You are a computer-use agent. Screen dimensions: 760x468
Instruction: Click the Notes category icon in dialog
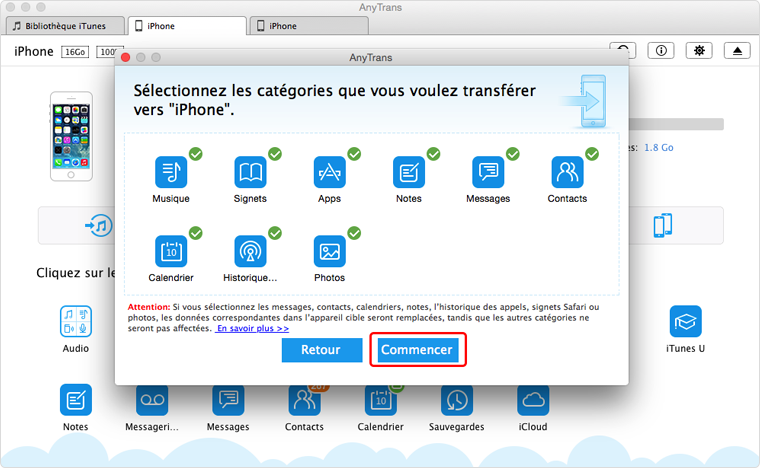point(409,172)
